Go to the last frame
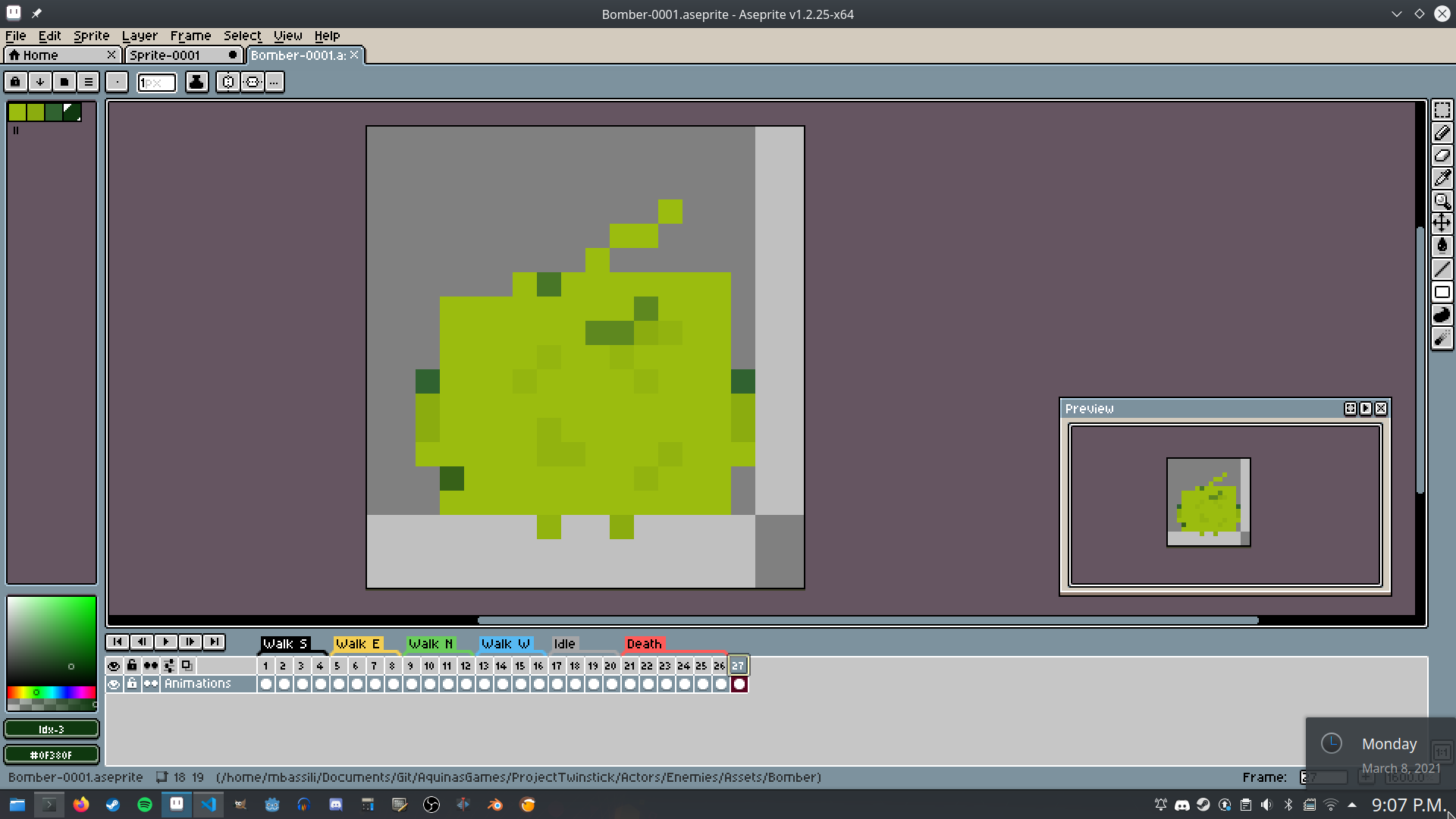1456x819 pixels. click(x=215, y=642)
